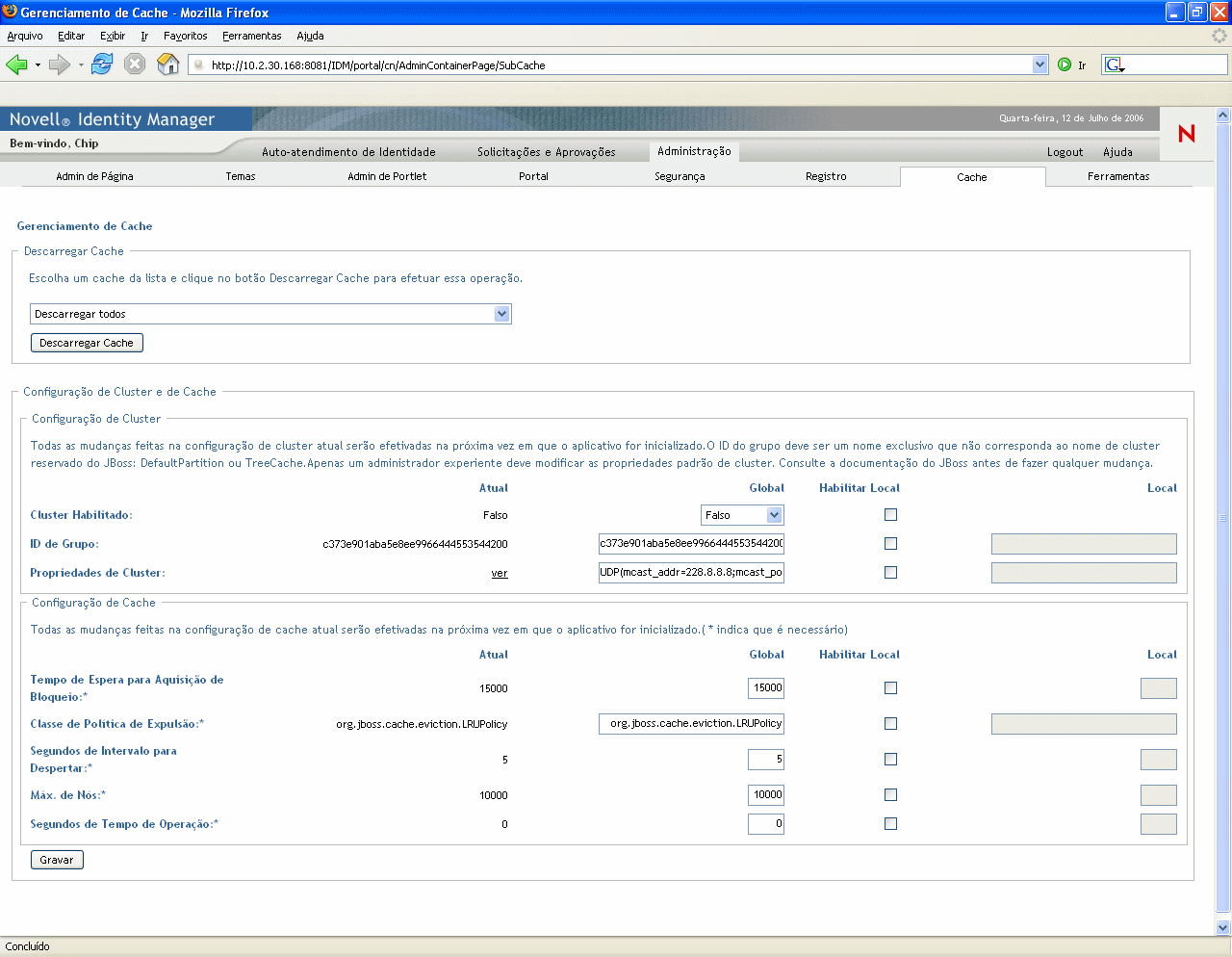Screen dimensions: 1232x957
Task: Click the global Propriedades de Cluster field
Action: [691, 572]
